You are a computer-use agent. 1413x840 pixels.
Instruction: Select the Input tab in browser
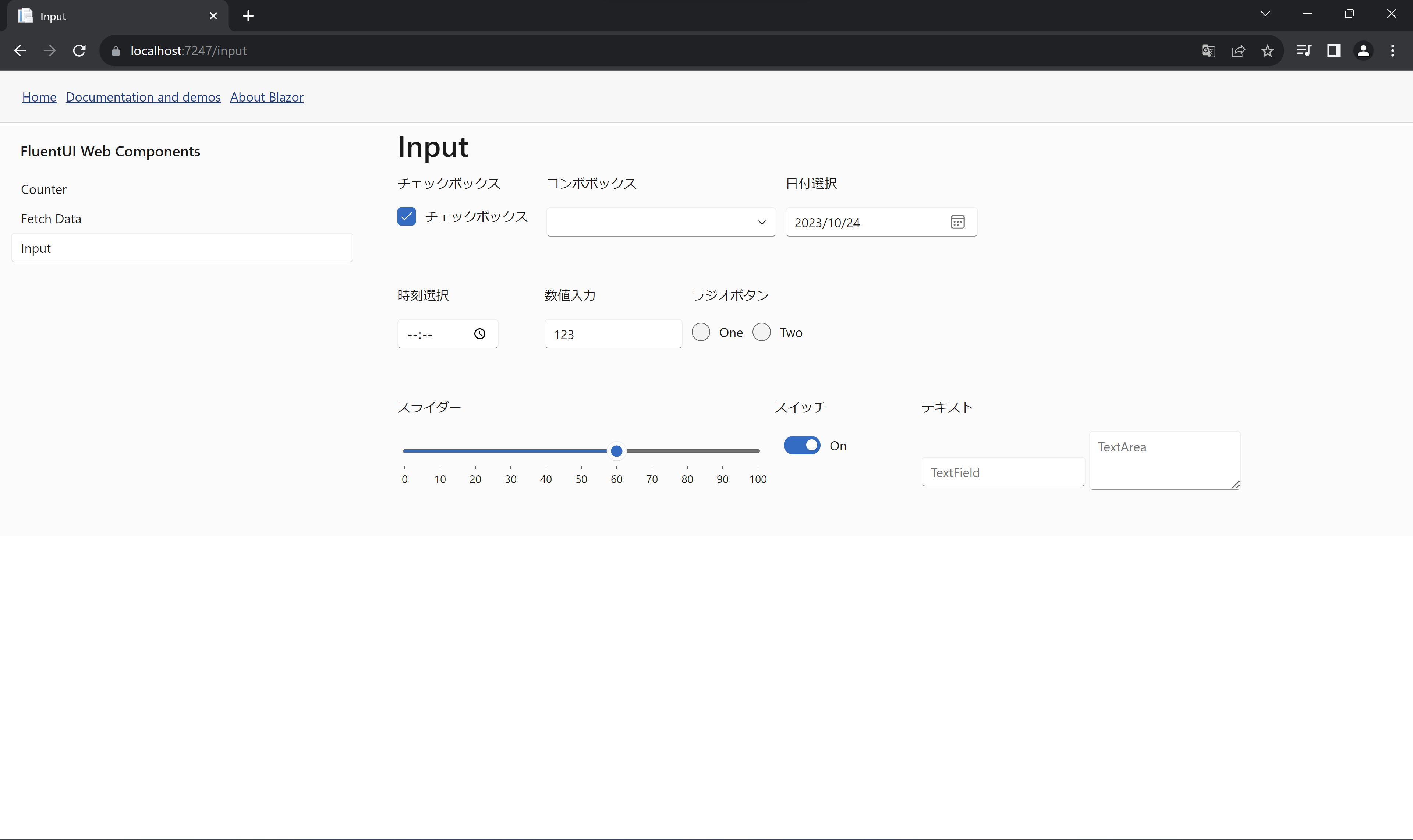coord(118,16)
